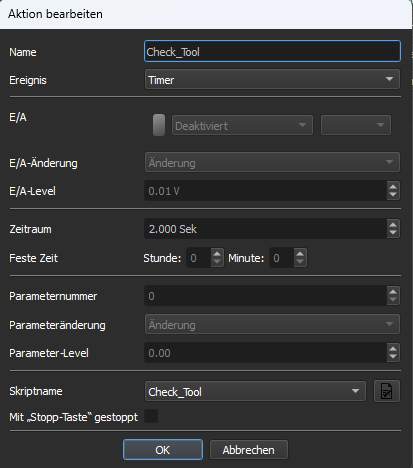This screenshot has height=468, width=413.
Task: Click the edit script icon next to Skriptname
Action: [386, 391]
